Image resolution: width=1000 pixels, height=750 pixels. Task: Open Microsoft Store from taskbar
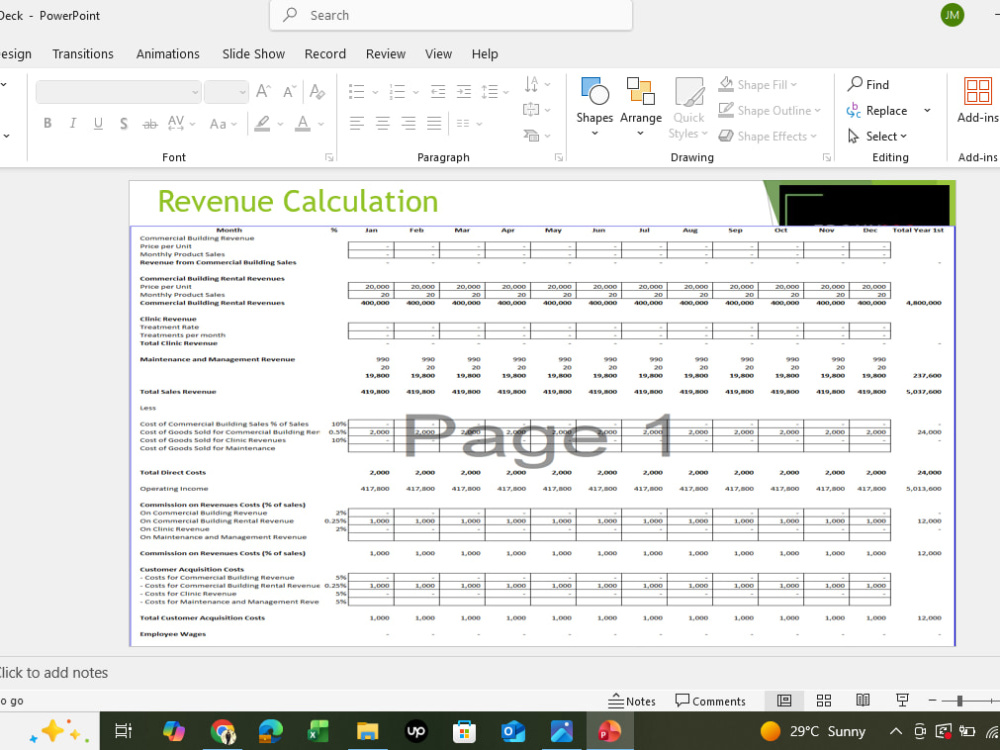[x=464, y=731]
